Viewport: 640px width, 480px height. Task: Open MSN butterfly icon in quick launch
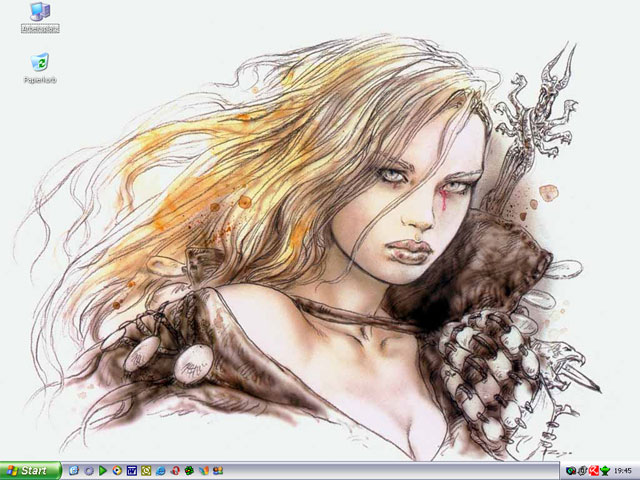tap(204, 471)
